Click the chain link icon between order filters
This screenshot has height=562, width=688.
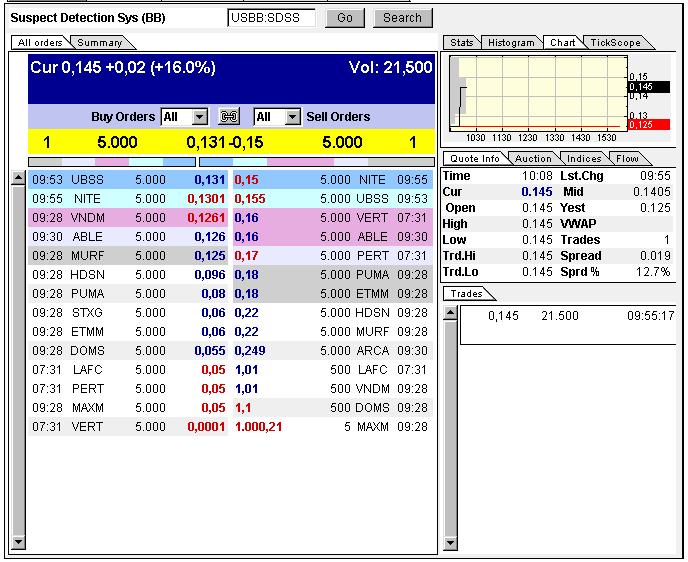[x=229, y=117]
